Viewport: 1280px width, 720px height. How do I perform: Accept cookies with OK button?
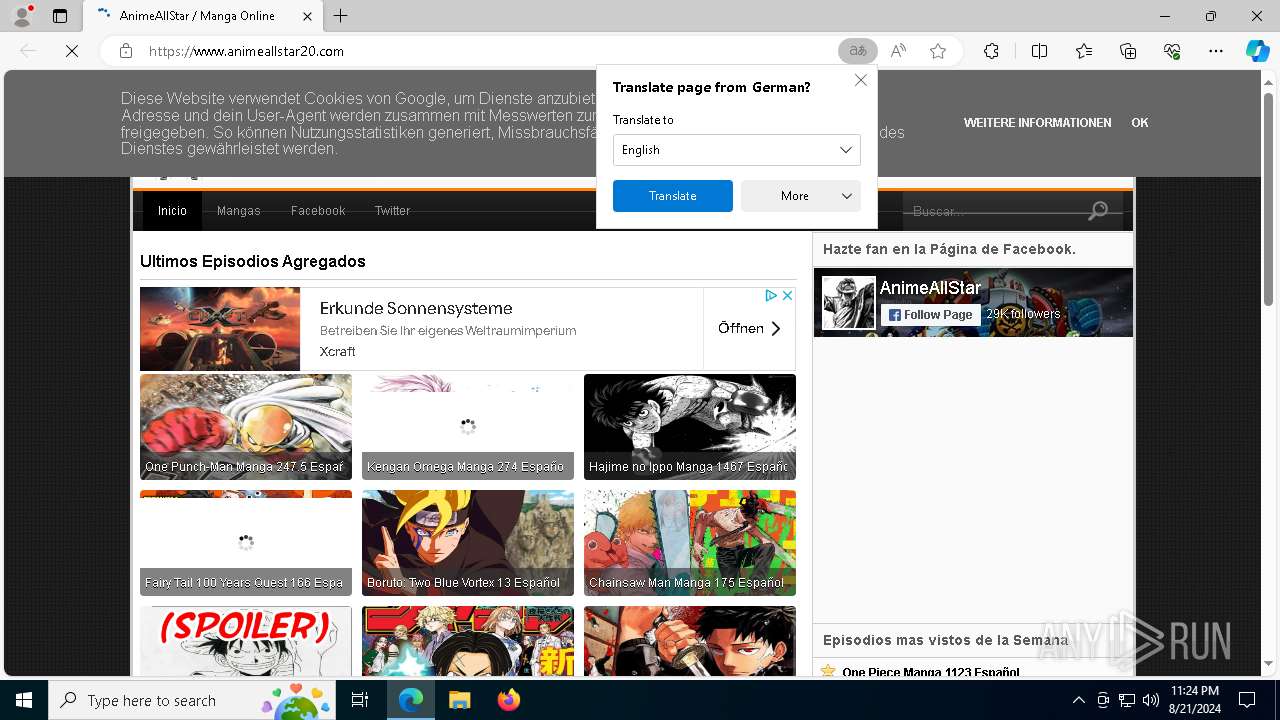1139,123
